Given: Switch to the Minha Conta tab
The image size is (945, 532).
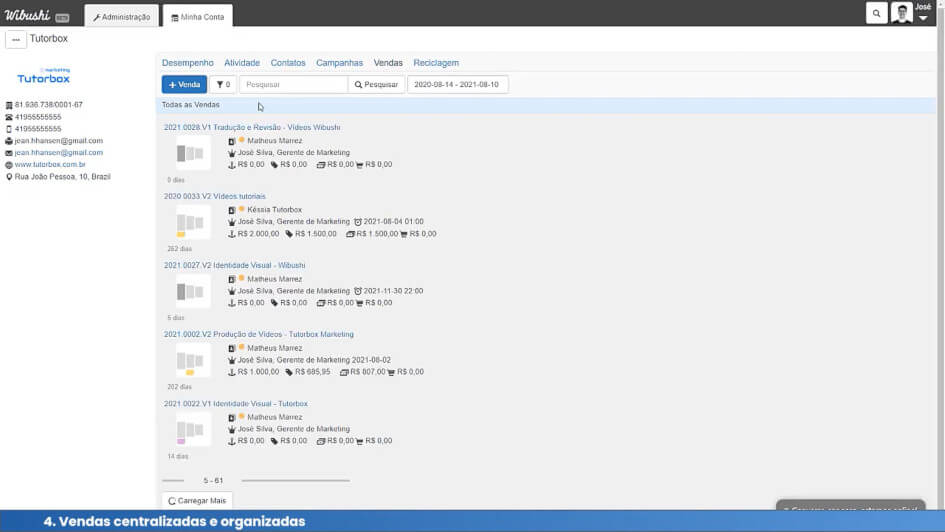Looking at the screenshot, I should point(198,16).
